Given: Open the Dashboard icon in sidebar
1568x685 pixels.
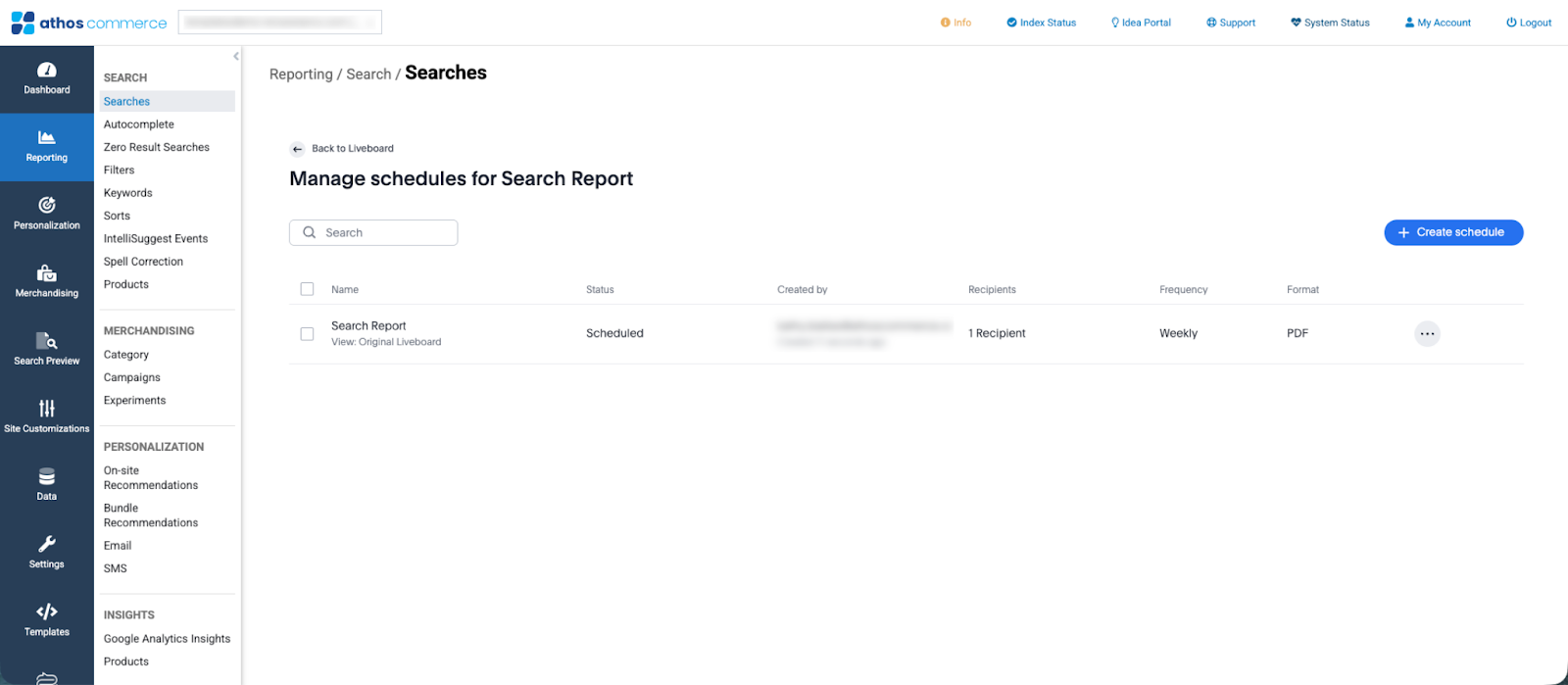Looking at the screenshot, I should [x=46, y=72].
